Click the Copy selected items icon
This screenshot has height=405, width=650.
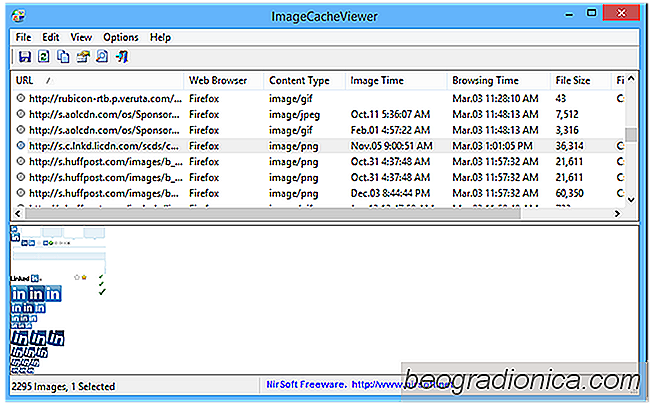[62, 57]
